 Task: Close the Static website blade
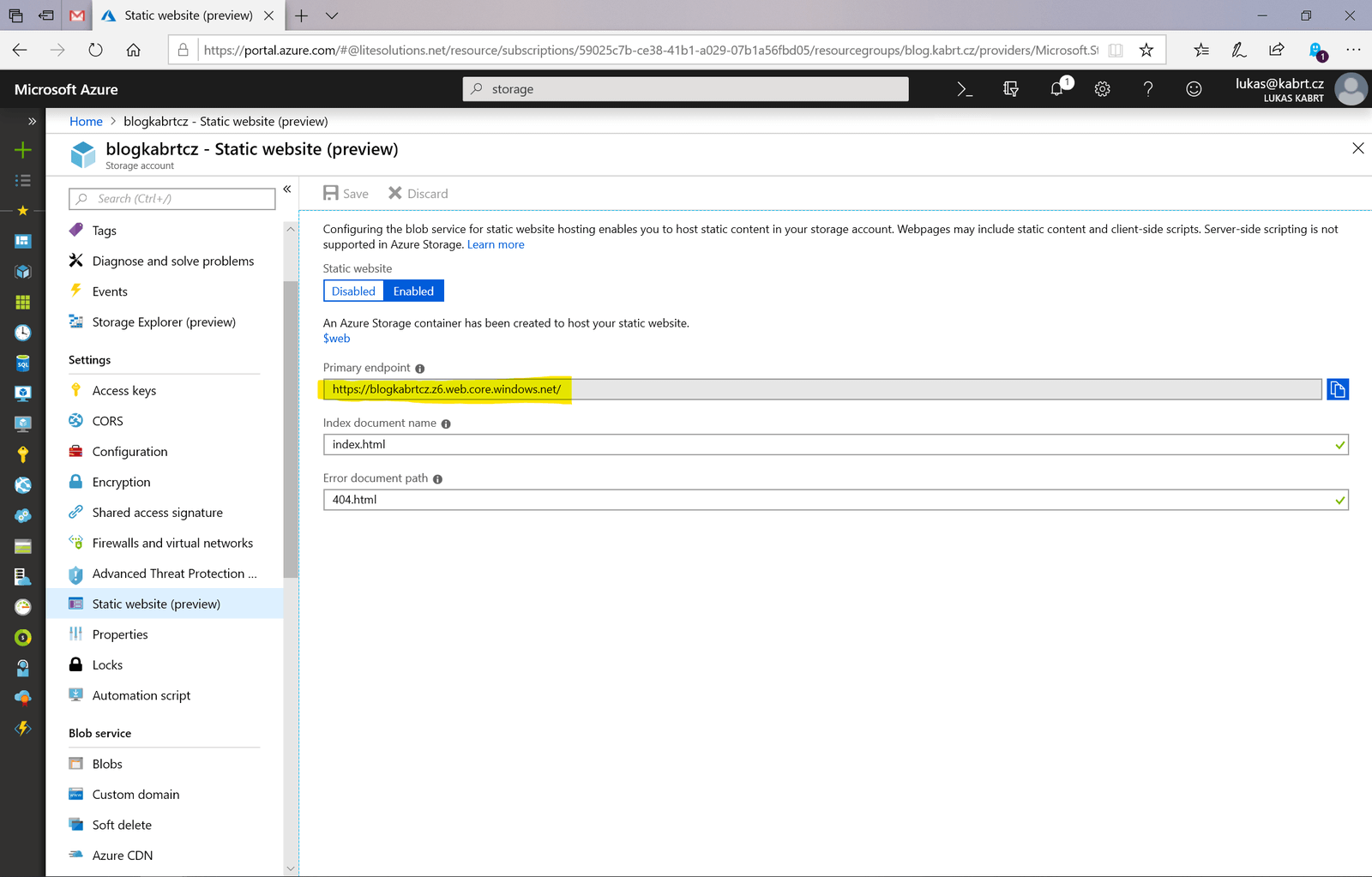1358,148
